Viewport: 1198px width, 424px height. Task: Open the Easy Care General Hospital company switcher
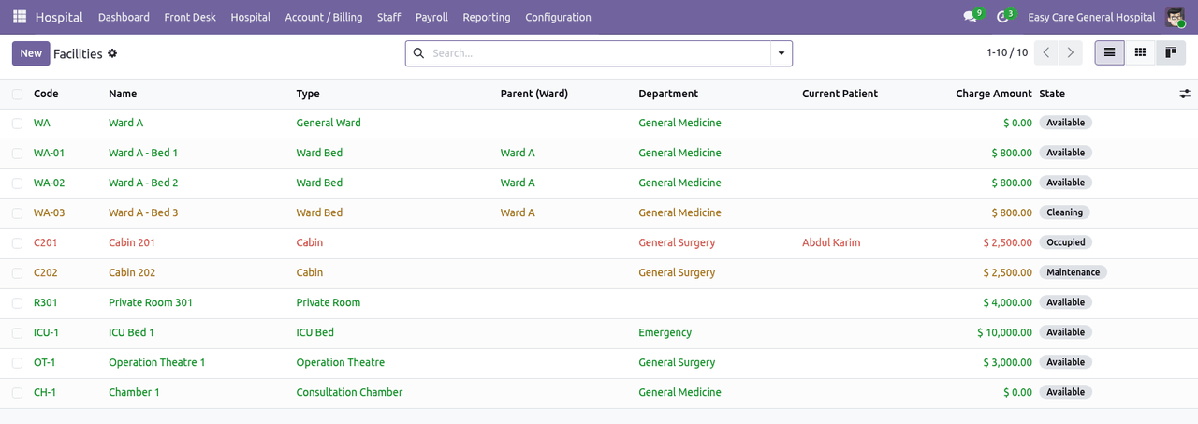(x=1091, y=17)
